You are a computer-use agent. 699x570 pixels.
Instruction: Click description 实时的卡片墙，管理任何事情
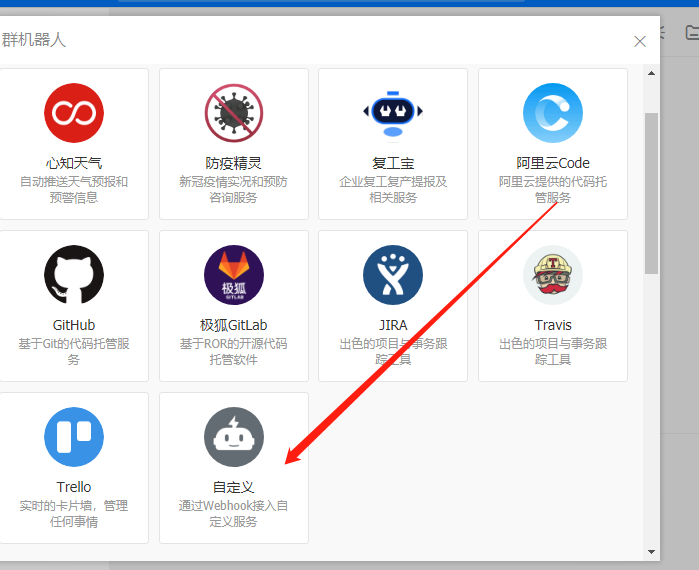(74, 513)
